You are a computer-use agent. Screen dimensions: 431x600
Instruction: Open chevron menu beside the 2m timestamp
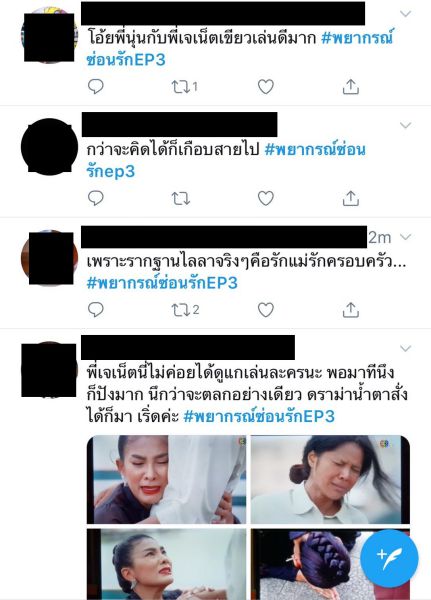(405, 237)
